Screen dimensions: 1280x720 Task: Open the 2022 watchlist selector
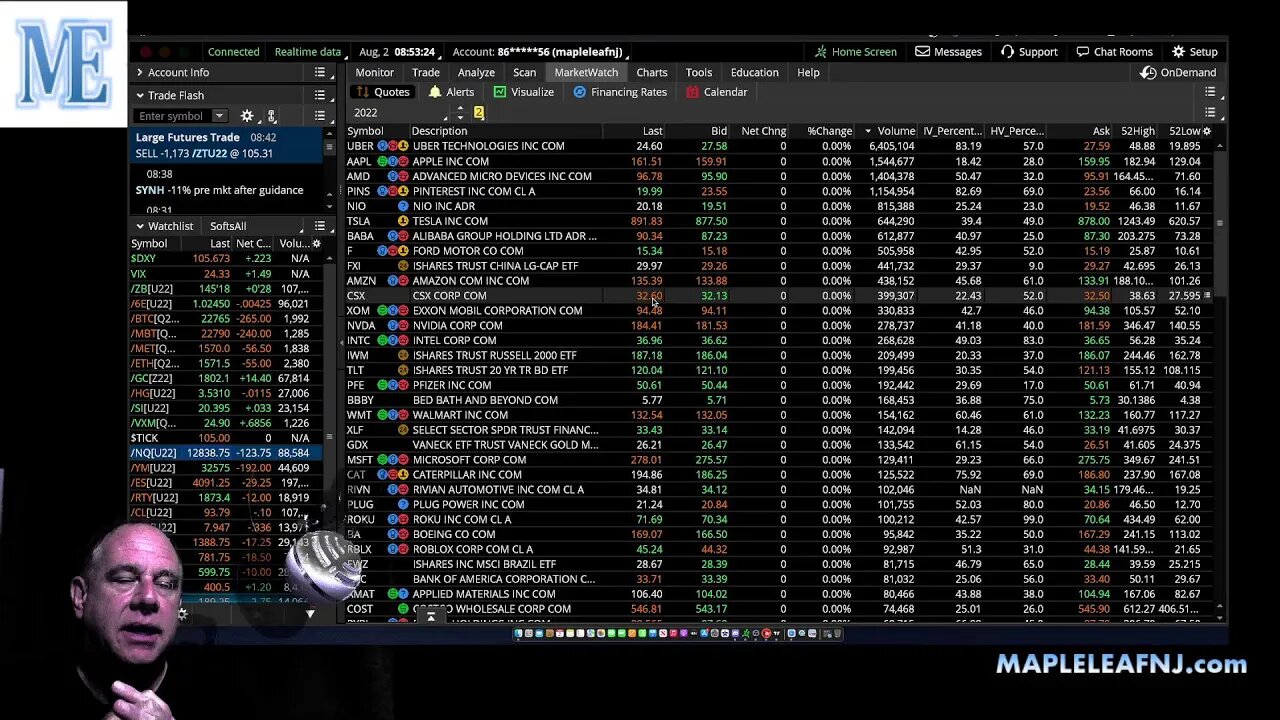click(400, 113)
